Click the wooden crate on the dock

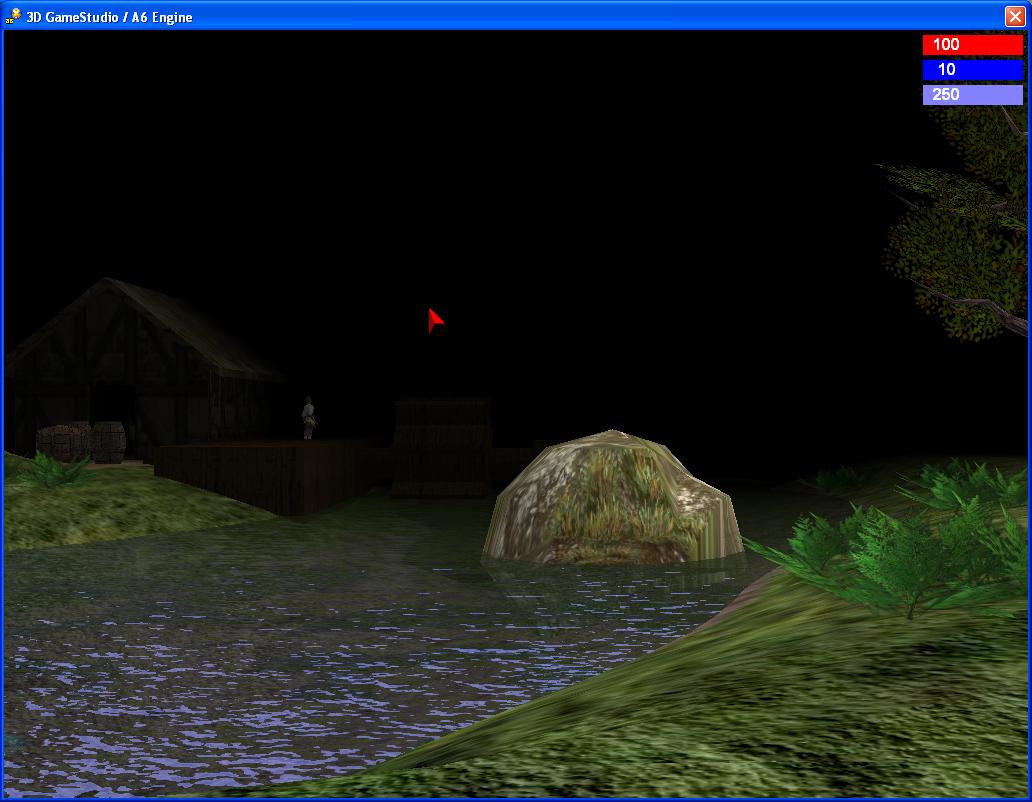pyautogui.click(x=442, y=447)
